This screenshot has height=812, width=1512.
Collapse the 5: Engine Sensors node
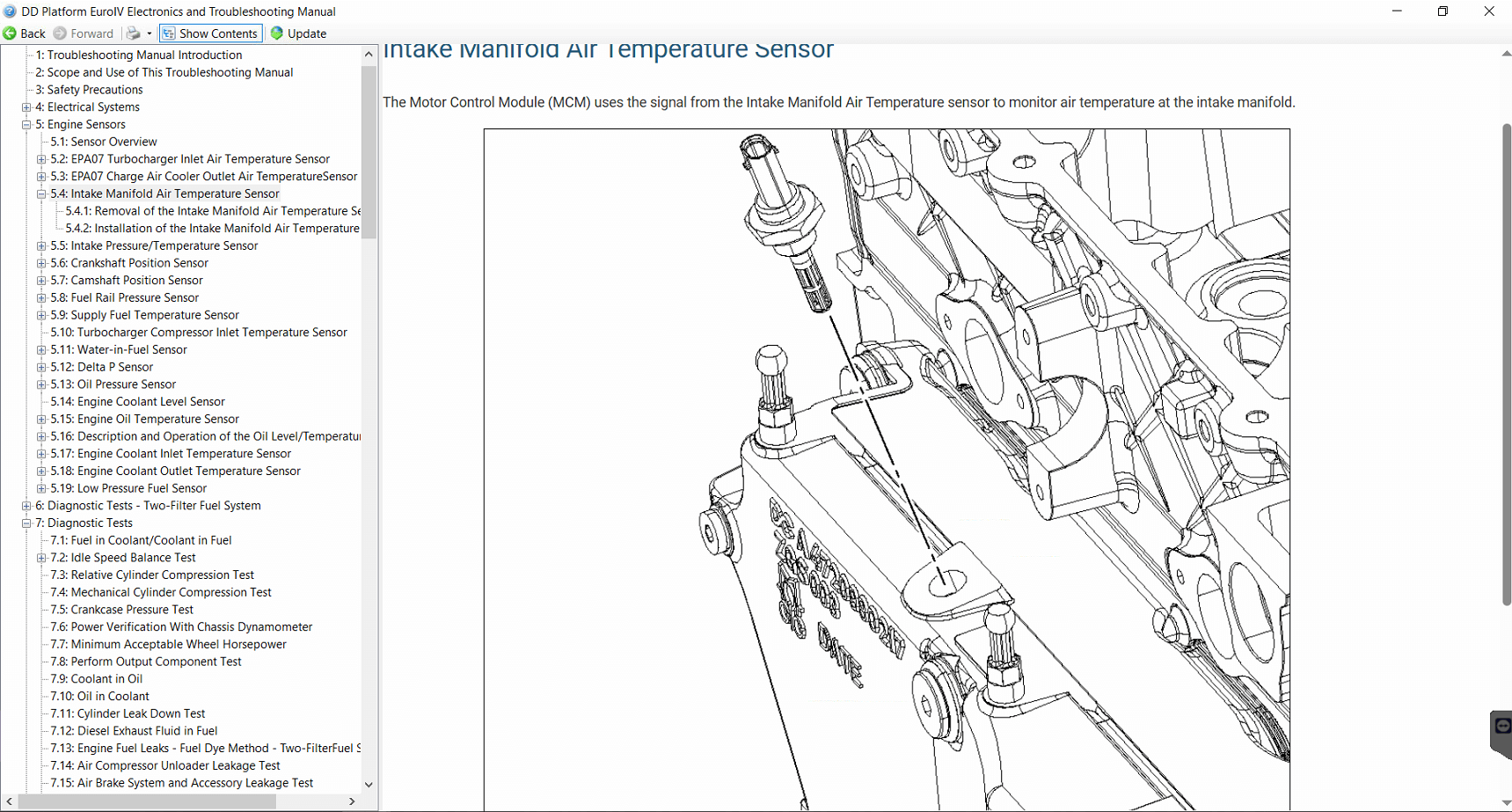click(26, 125)
